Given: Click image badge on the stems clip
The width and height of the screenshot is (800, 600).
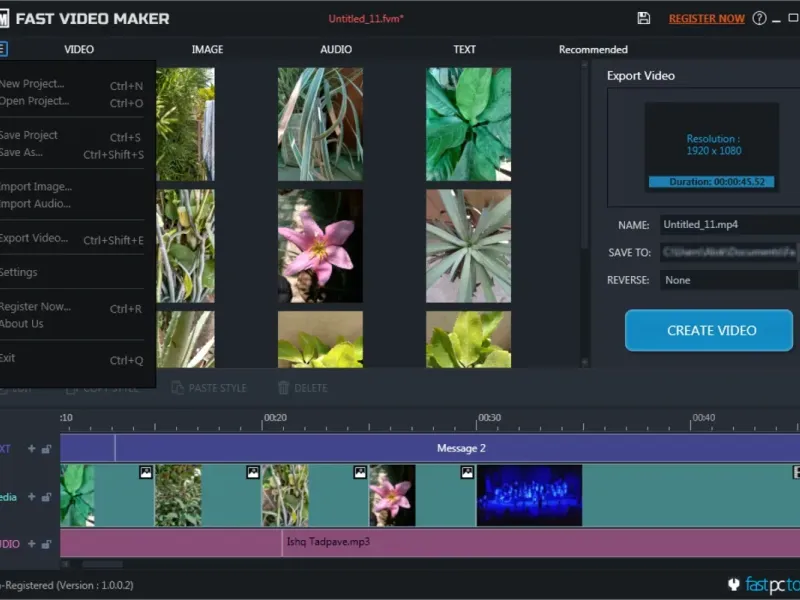Looking at the screenshot, I should pyautogui.click(x=360, y=472).
